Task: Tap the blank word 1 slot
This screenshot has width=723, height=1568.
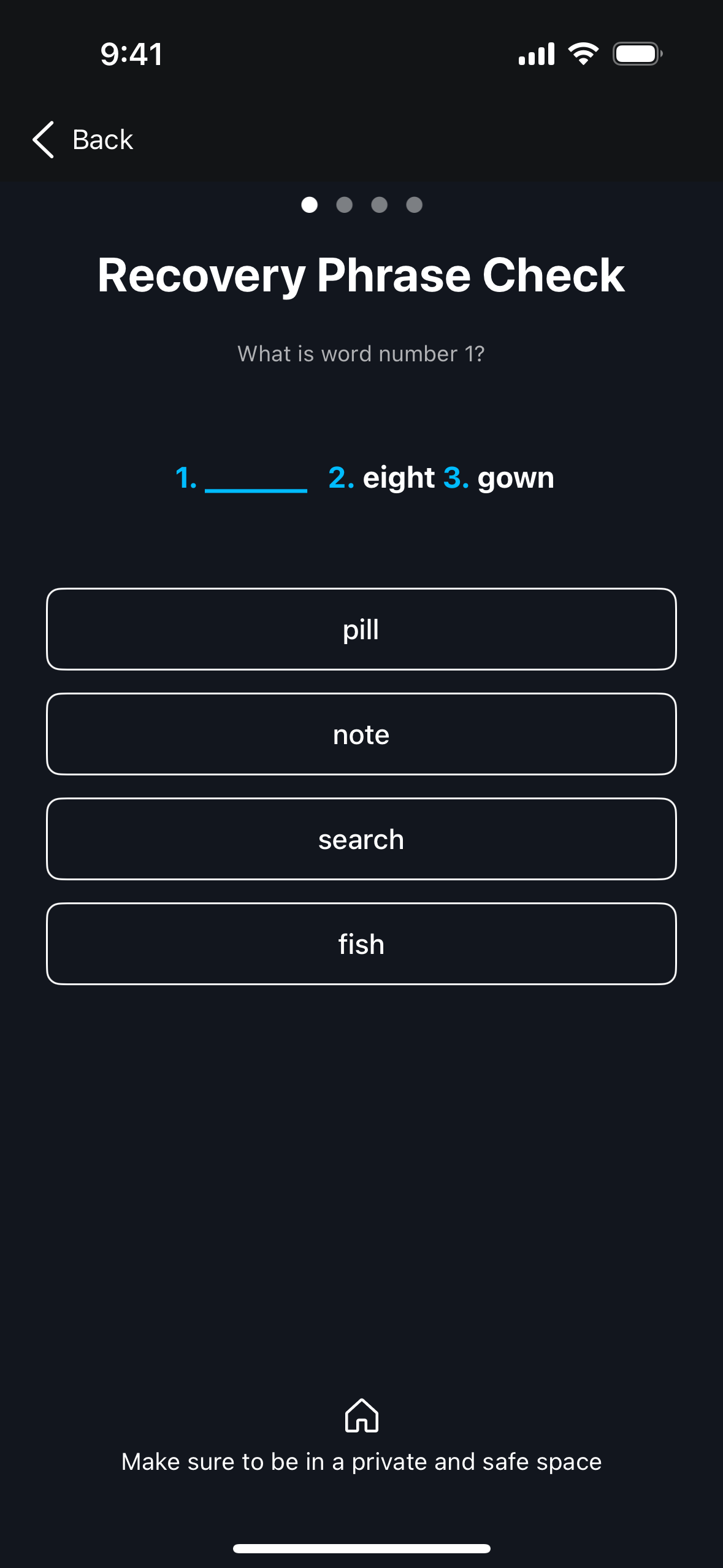Action: tap(256, 479)
